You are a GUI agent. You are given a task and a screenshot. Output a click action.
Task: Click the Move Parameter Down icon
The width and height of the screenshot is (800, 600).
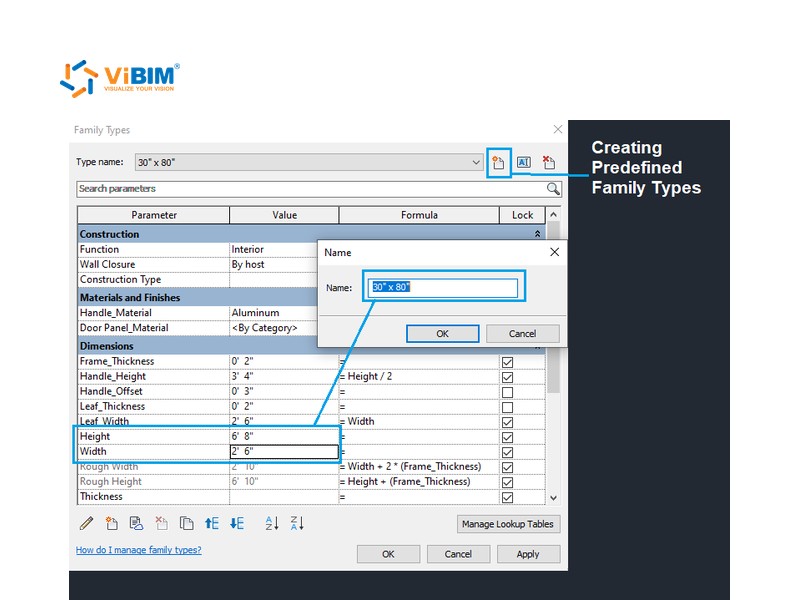pyautogui.click(x=237, y=523)
